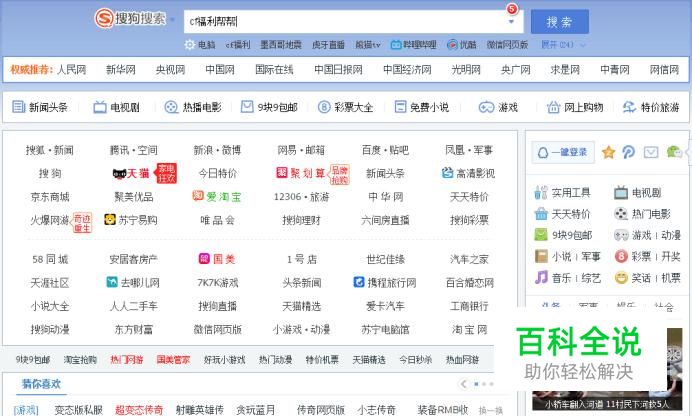Open the 特价旅游 travel icon
692x416 pixels.
[x=629, y=107]
